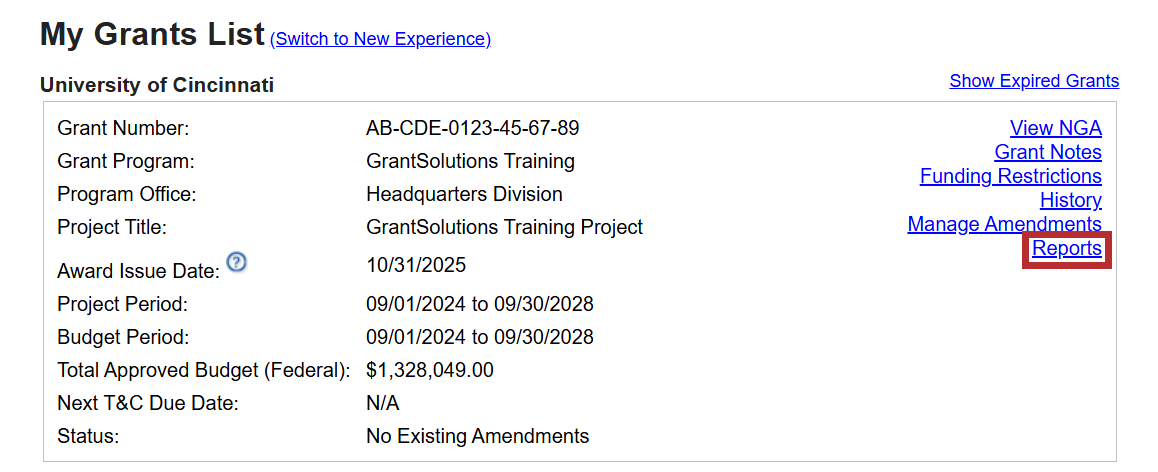Click the Award Issue Date help icon
Viewport: 1158px width, 472px height.
[236, 263]
